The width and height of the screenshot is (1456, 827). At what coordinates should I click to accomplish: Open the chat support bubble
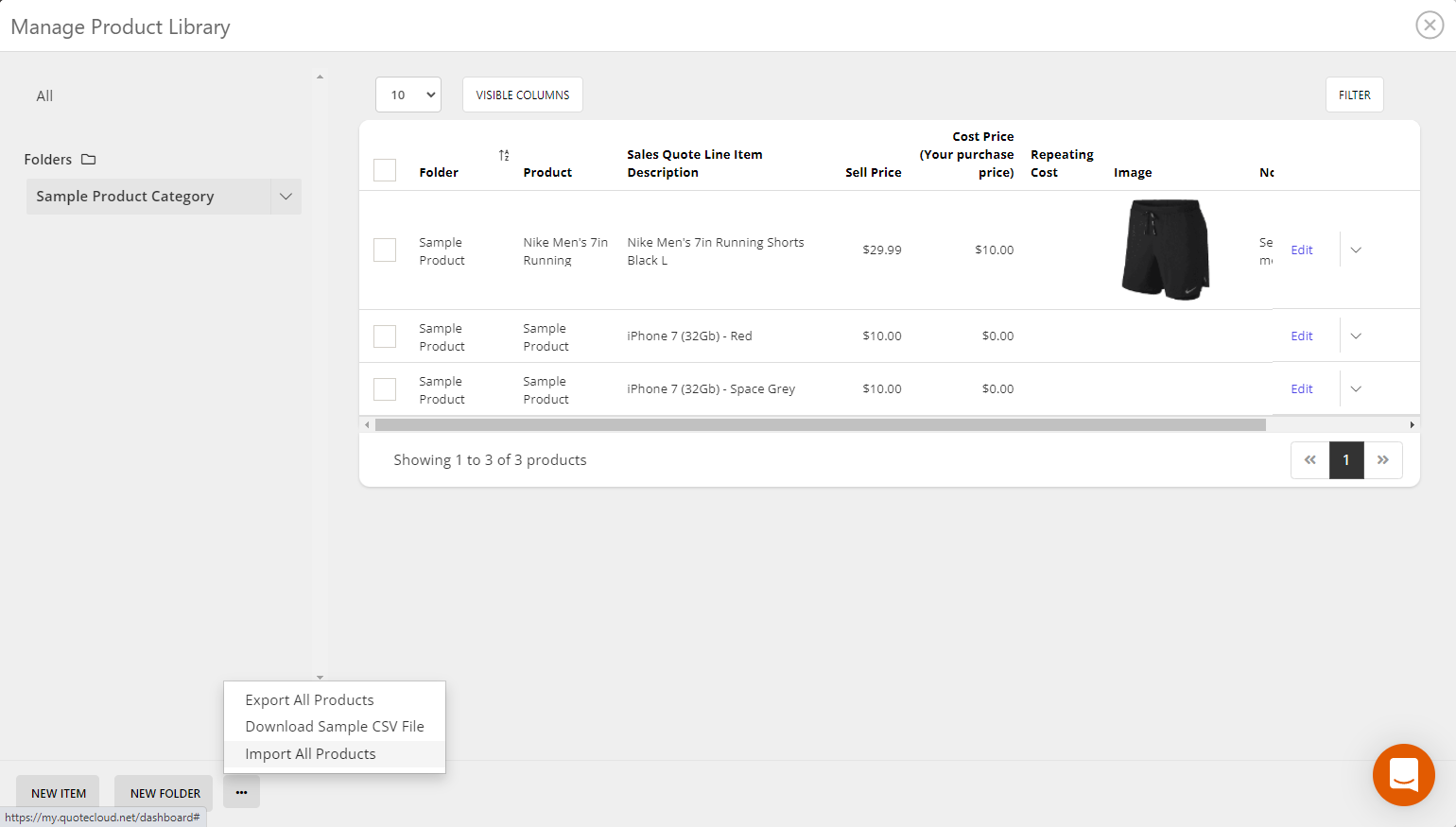click(1403, 775)
